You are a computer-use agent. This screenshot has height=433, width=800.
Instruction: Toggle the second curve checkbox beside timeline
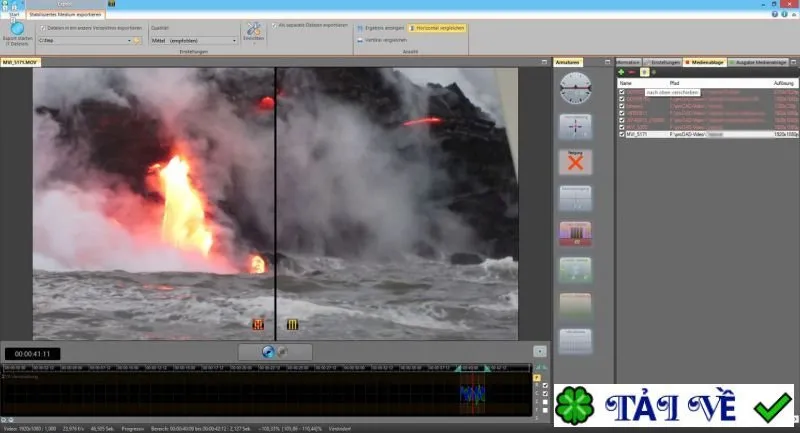545,394
